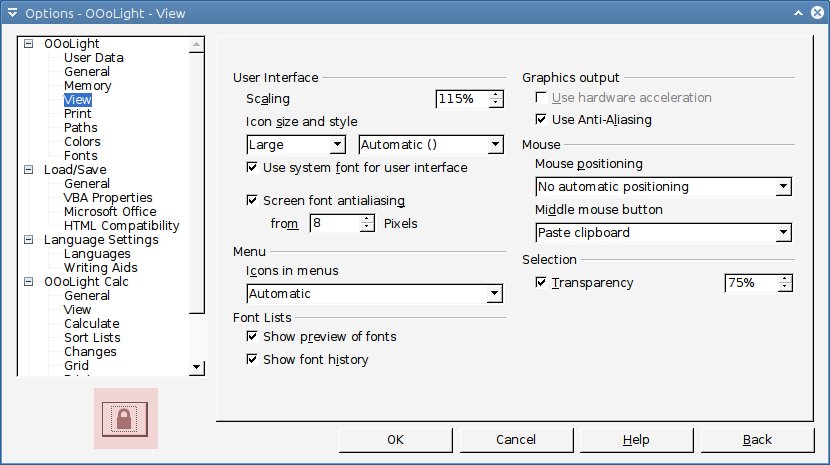Collapse the OOoLight Calc tree node

click(29, 281)
